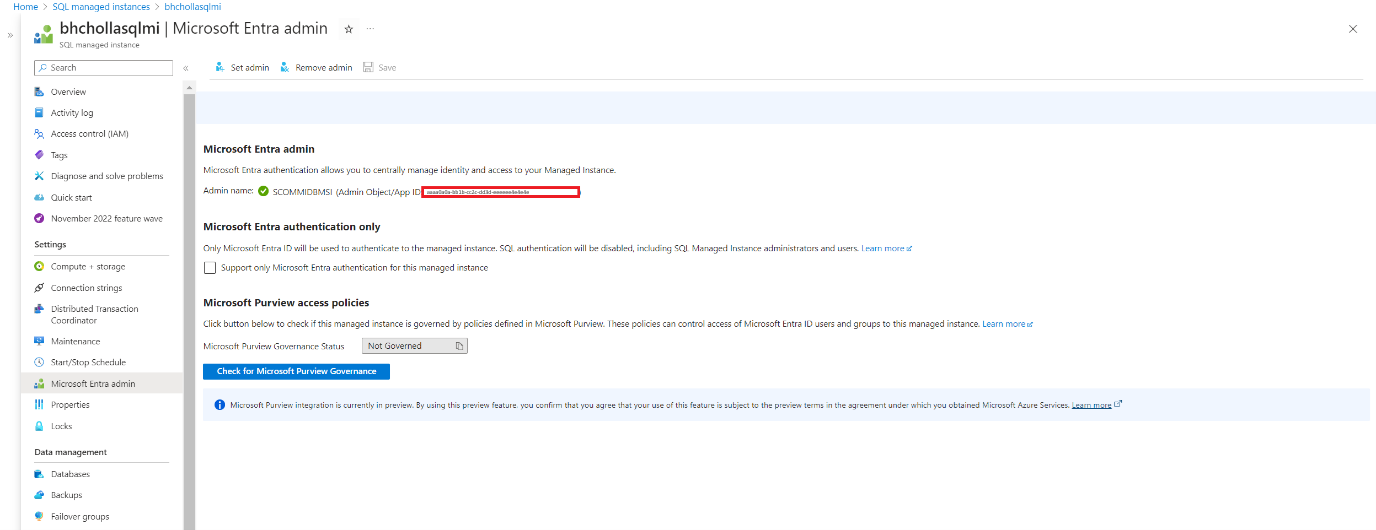Click Set admin in the toolbar

[242, 68]
